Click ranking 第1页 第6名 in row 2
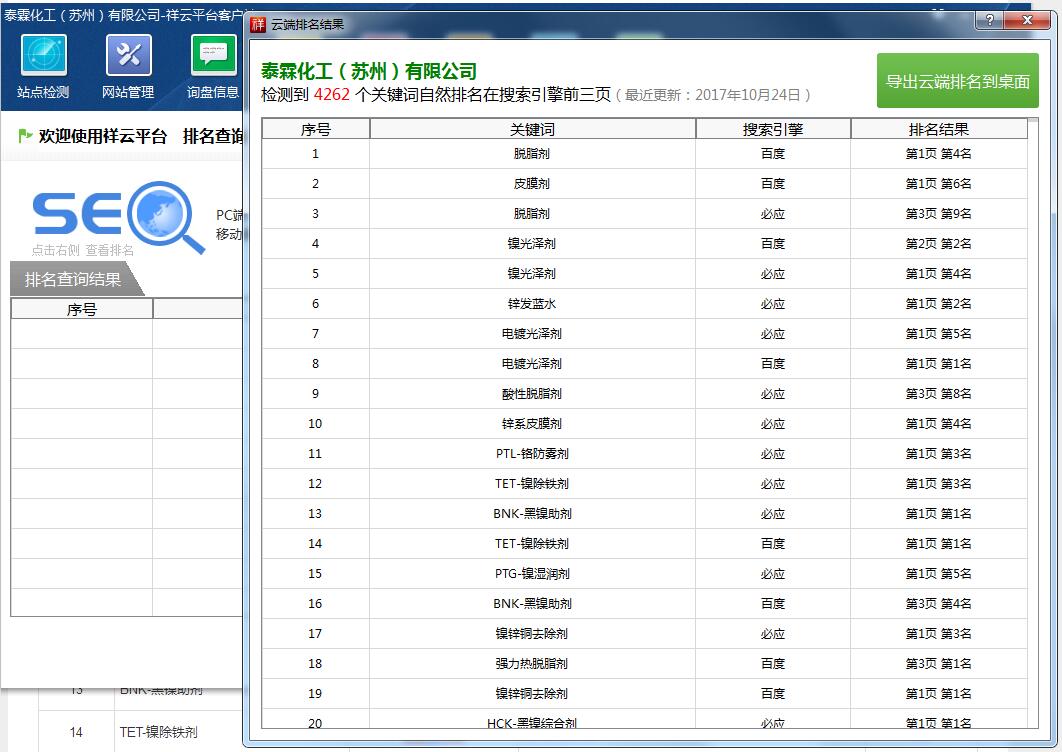 click(x=939, y=184)
